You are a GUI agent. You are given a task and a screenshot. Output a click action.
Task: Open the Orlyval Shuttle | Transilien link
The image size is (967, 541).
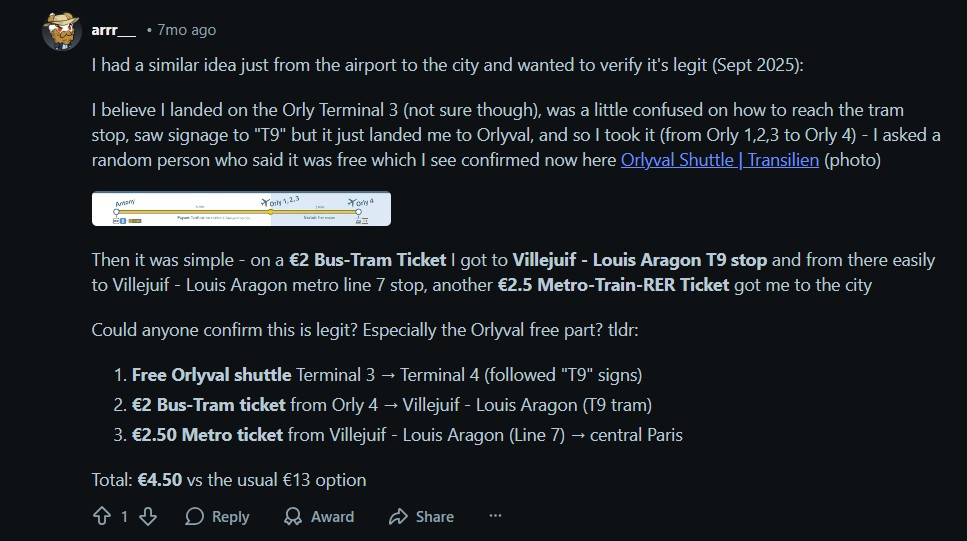(x=720, y=160)
